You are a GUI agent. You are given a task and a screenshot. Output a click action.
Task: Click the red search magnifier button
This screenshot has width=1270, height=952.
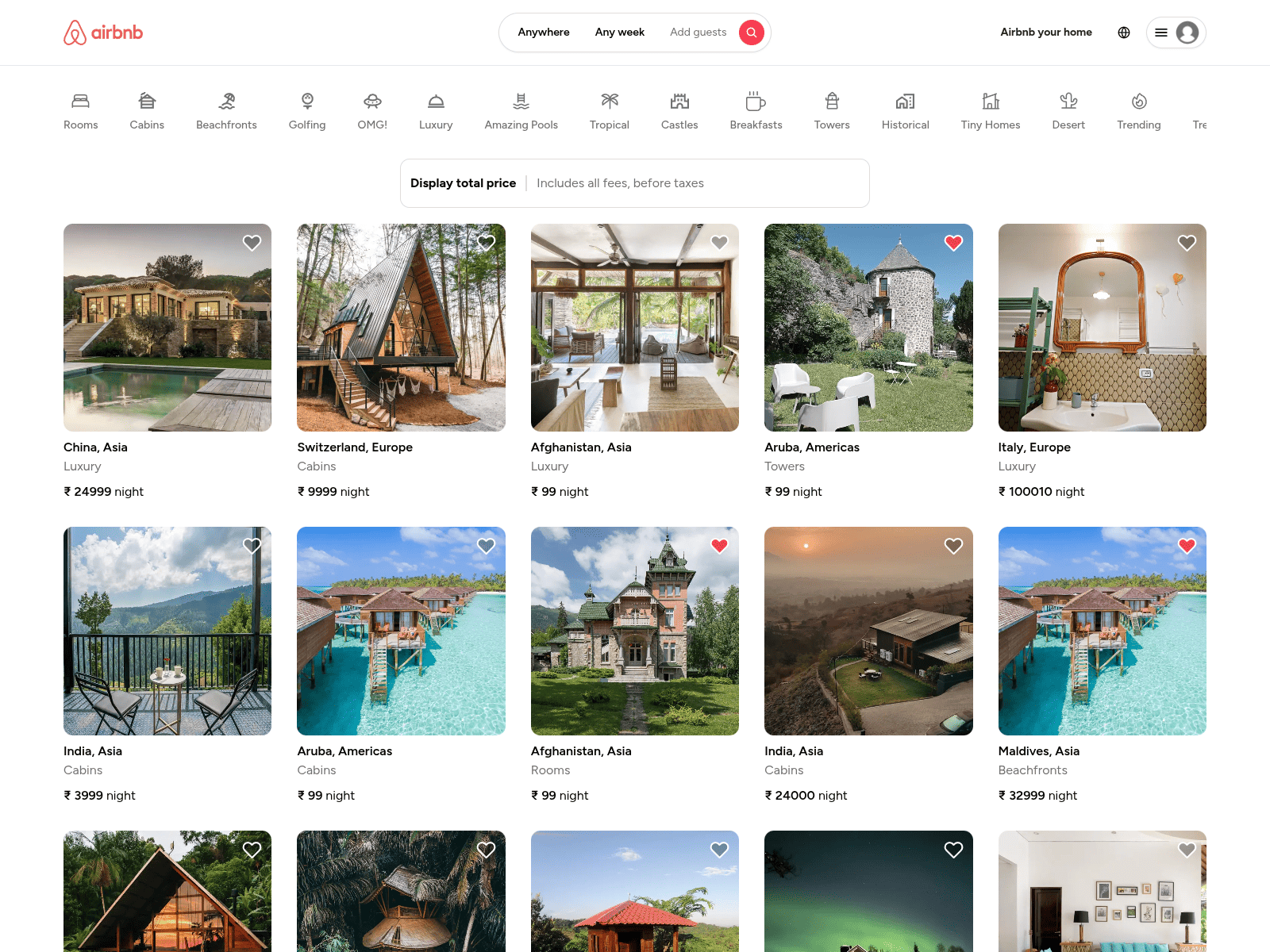[752, 33]
